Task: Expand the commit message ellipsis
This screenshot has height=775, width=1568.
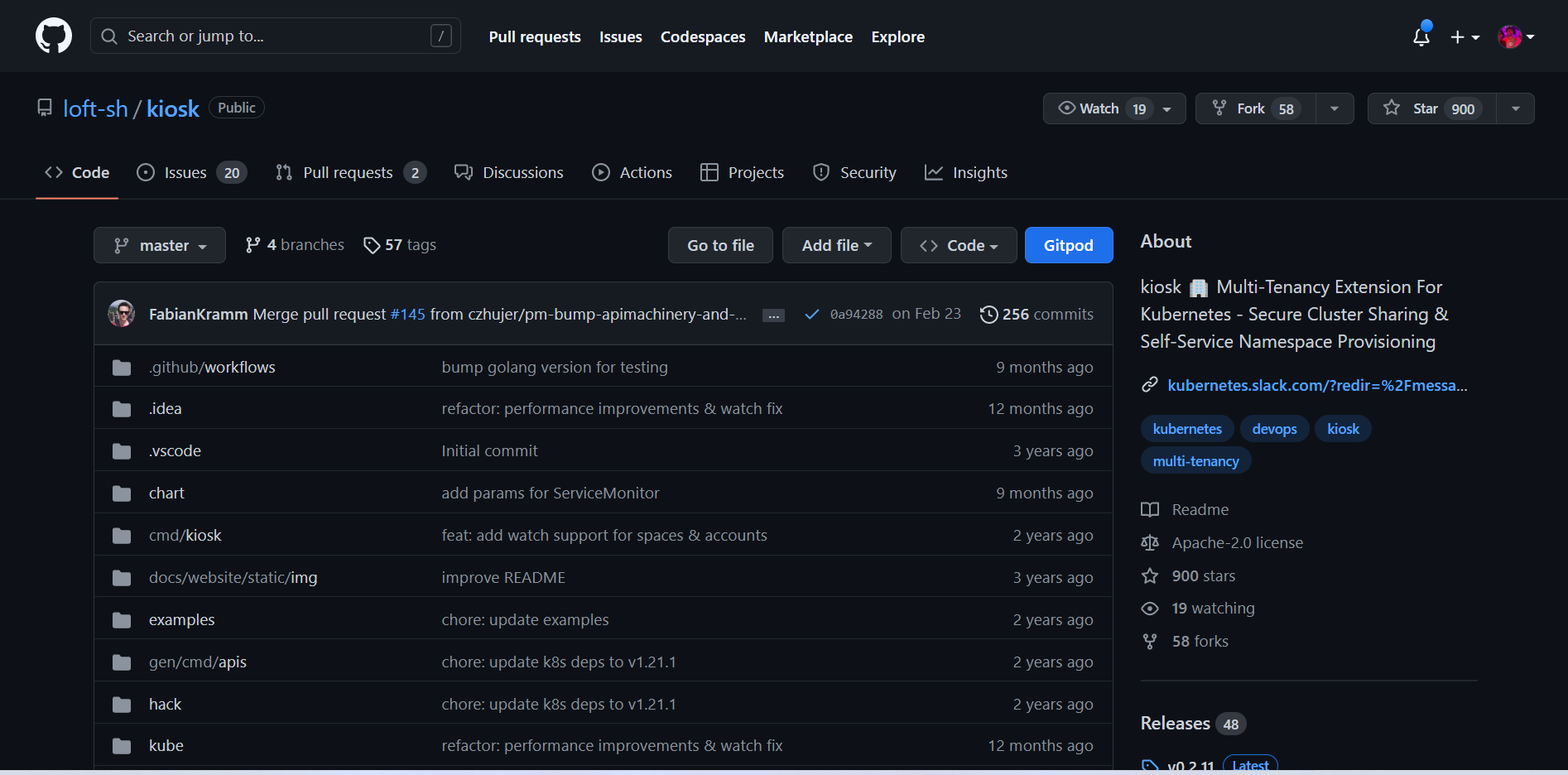Action: click(773, 315)
